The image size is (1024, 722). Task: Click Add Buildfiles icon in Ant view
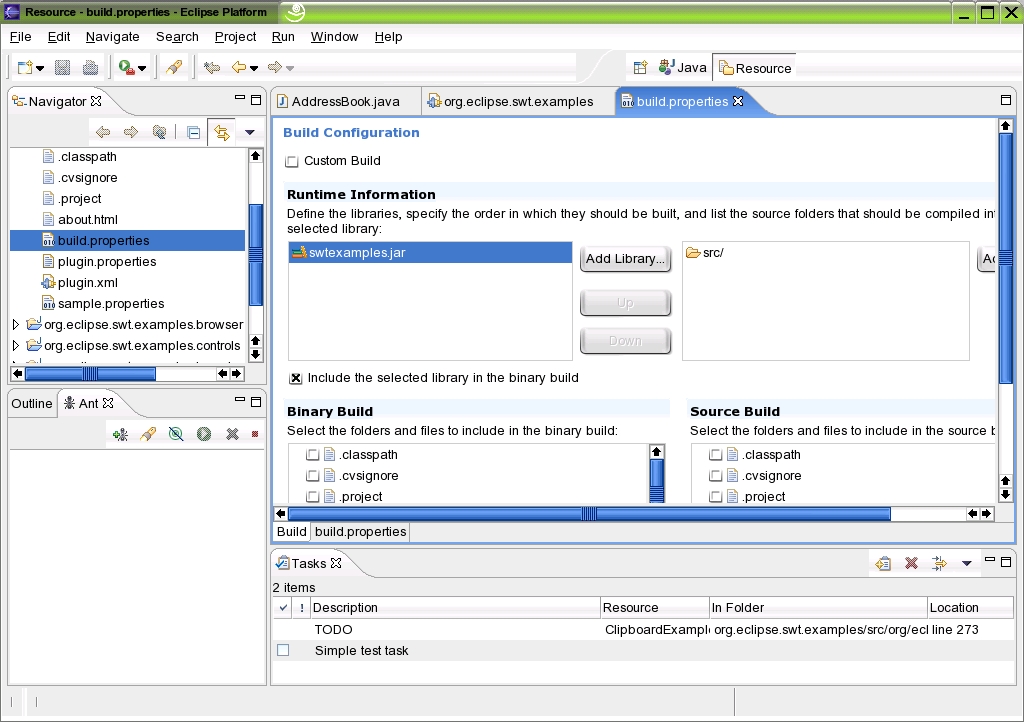[120, 434]
